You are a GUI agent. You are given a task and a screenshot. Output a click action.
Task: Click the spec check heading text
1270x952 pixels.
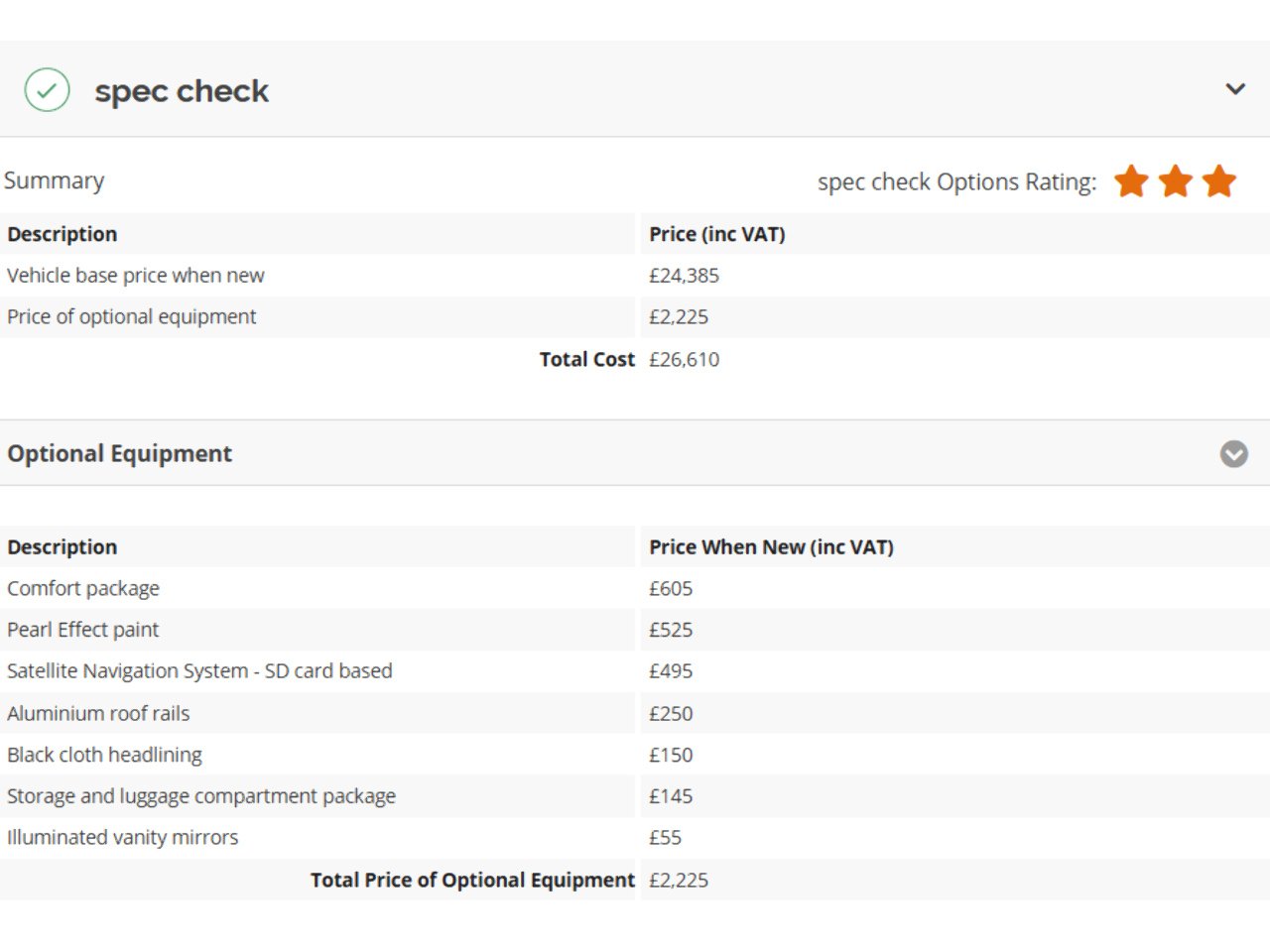[x=182, y=91]
